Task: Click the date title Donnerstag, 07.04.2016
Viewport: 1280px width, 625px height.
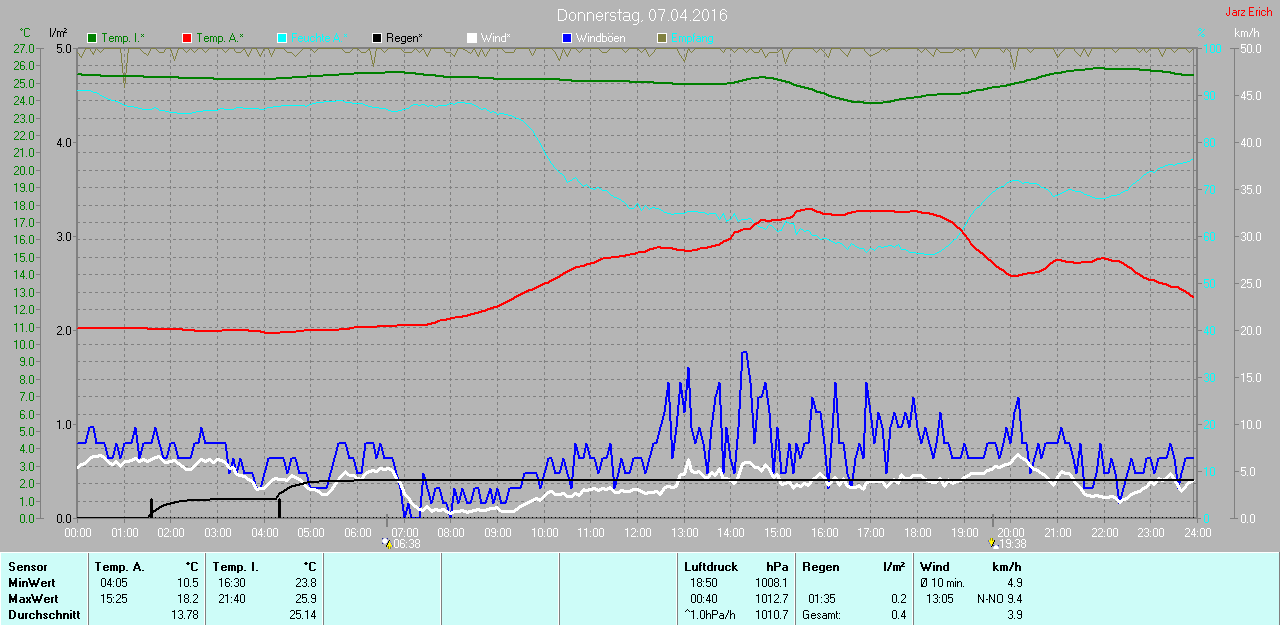Action: click(641, 16)
